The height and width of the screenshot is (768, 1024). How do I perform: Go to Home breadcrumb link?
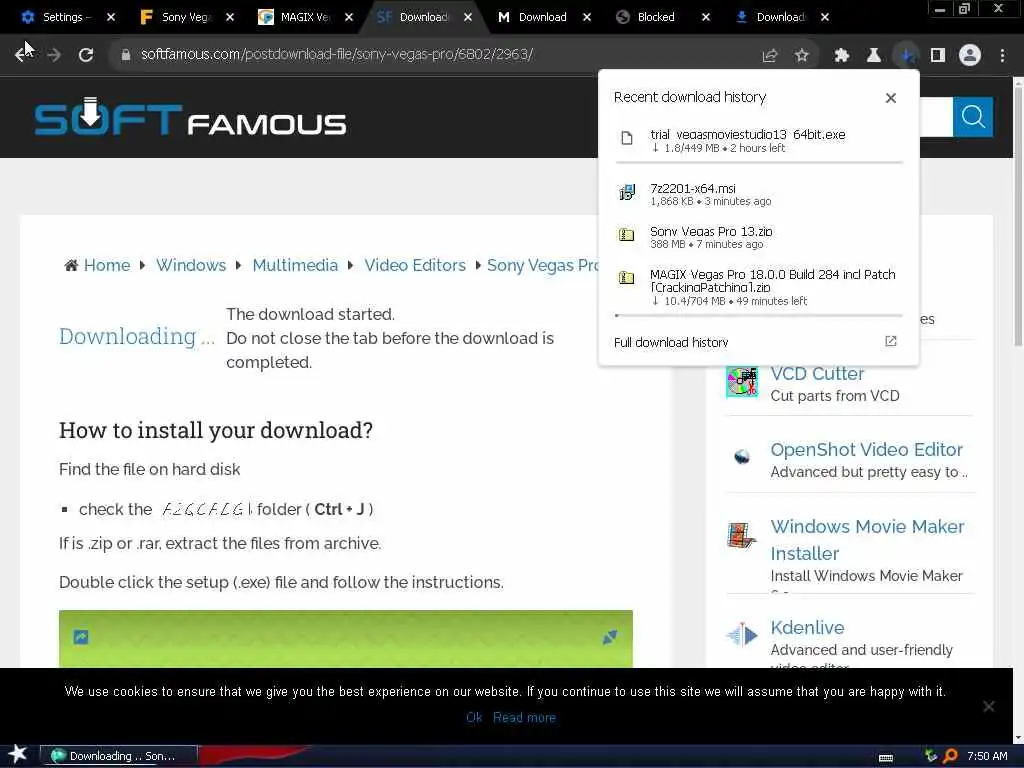click(x=107, y=265)
